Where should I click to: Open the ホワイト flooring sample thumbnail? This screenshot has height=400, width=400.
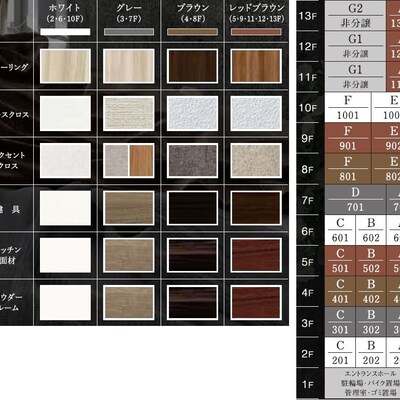[65, 66]
